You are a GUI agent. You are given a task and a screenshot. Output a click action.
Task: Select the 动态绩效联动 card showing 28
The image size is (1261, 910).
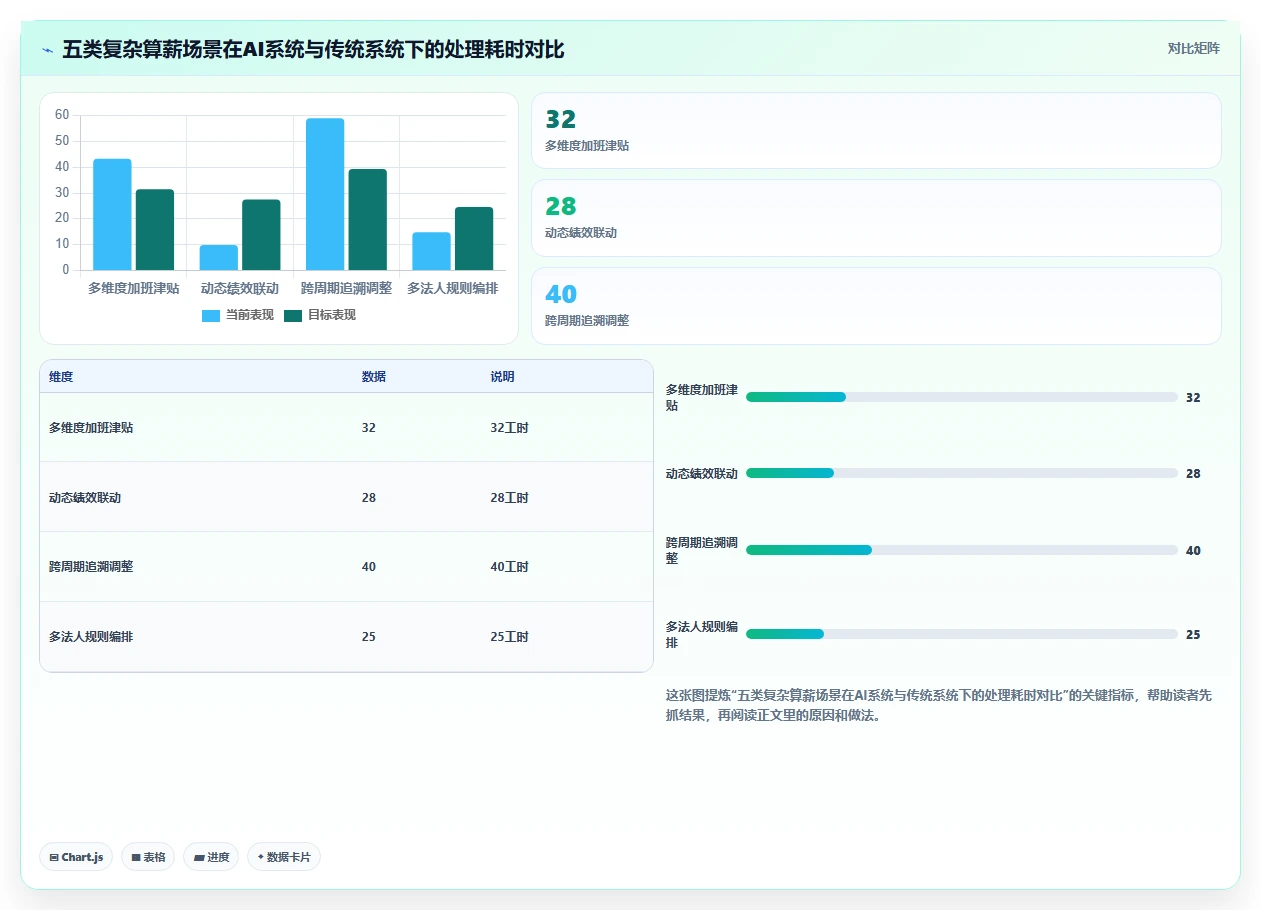876,218
